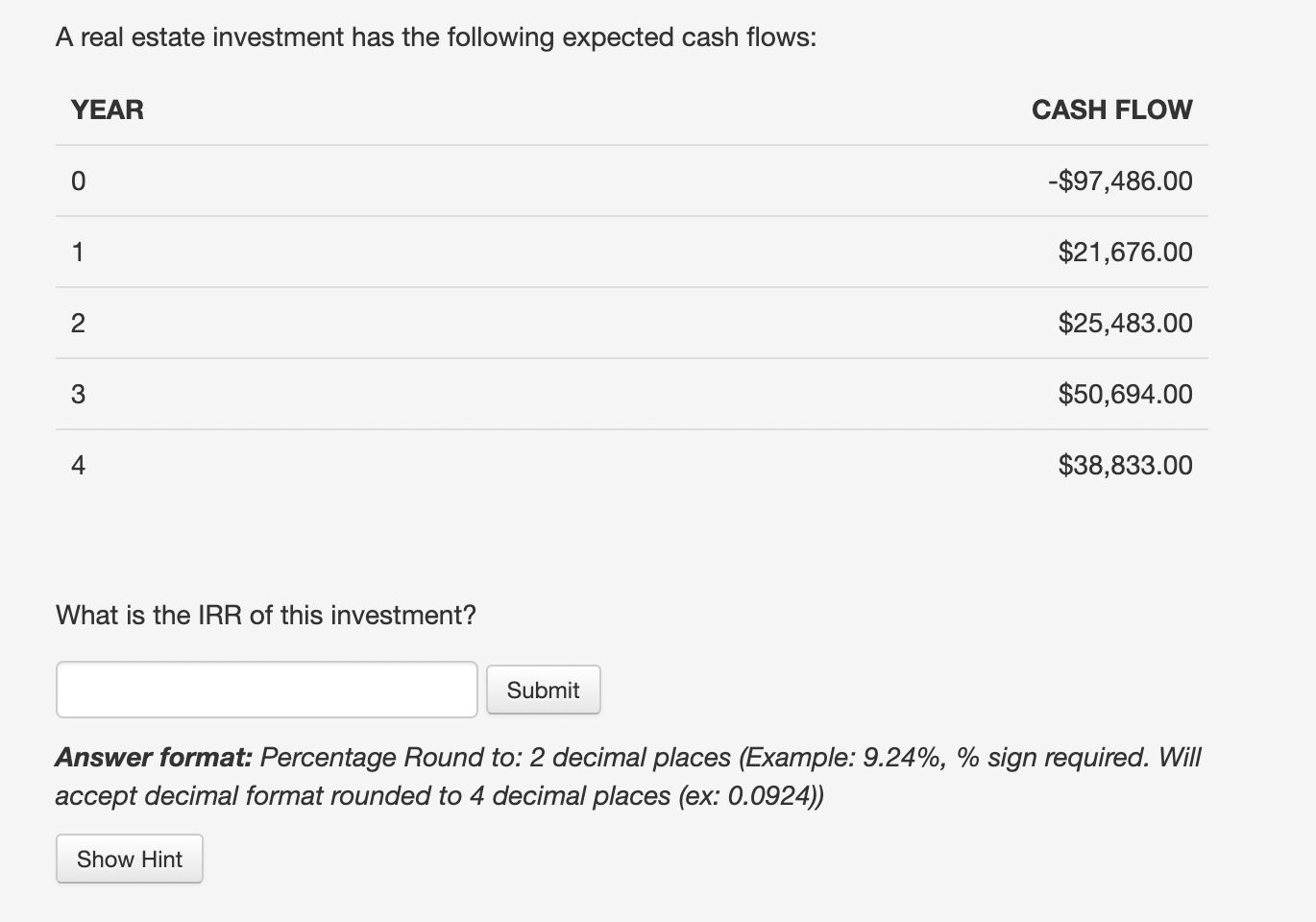The height and width of the screenshot is (922, 1316).
Task: Select the year 2 row label
Action: point(79,324)
